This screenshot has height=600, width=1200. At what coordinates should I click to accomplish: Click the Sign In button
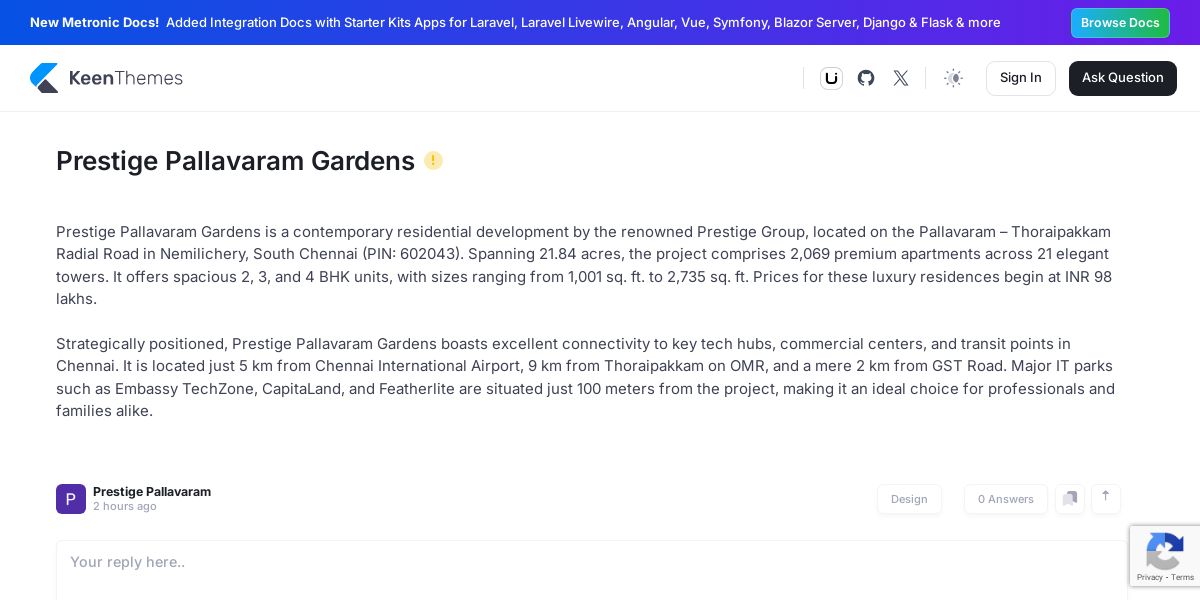[x=1021, y=78]
